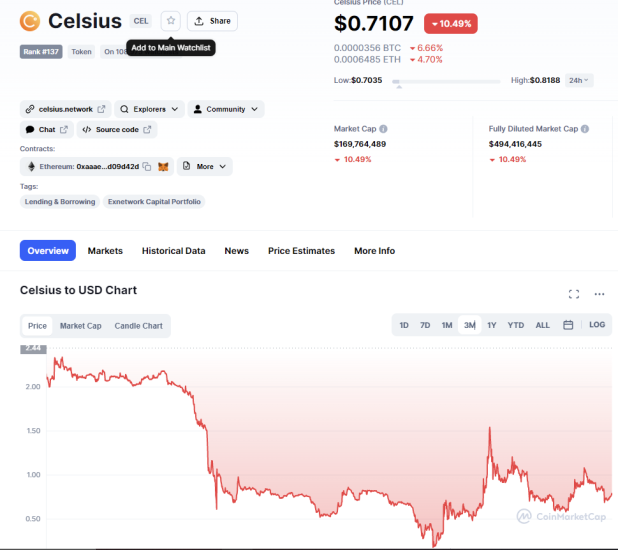Visit the celsius.network website link
The width and height of the screenshot is (618, 550).
pos(65,108)
